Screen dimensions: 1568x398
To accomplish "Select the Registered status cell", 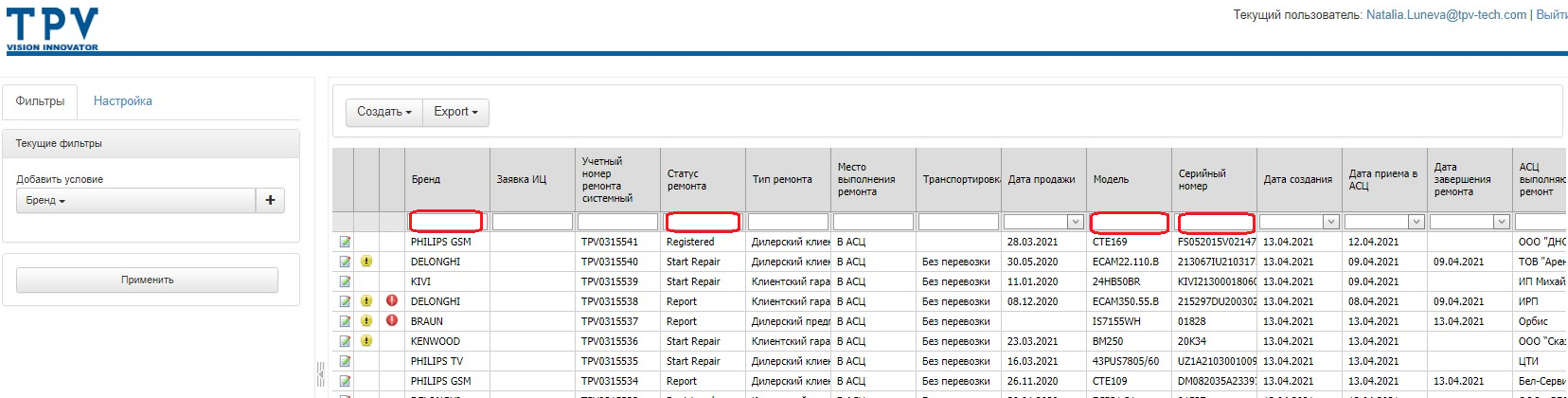I will coord(703,242).
